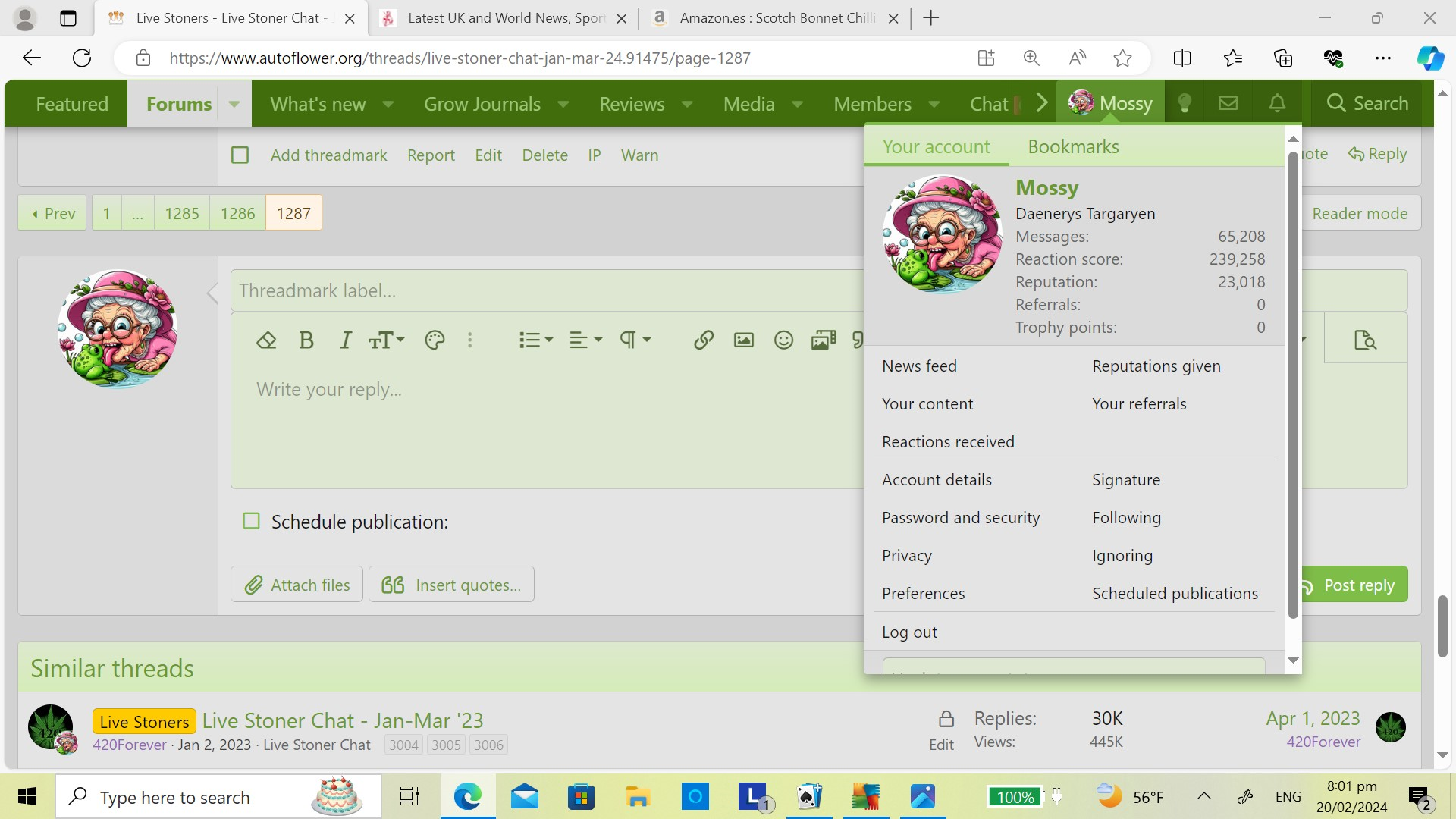Open the media gallery insert icon
This screenshot has height=819, width=1456.
click(823, 340)
